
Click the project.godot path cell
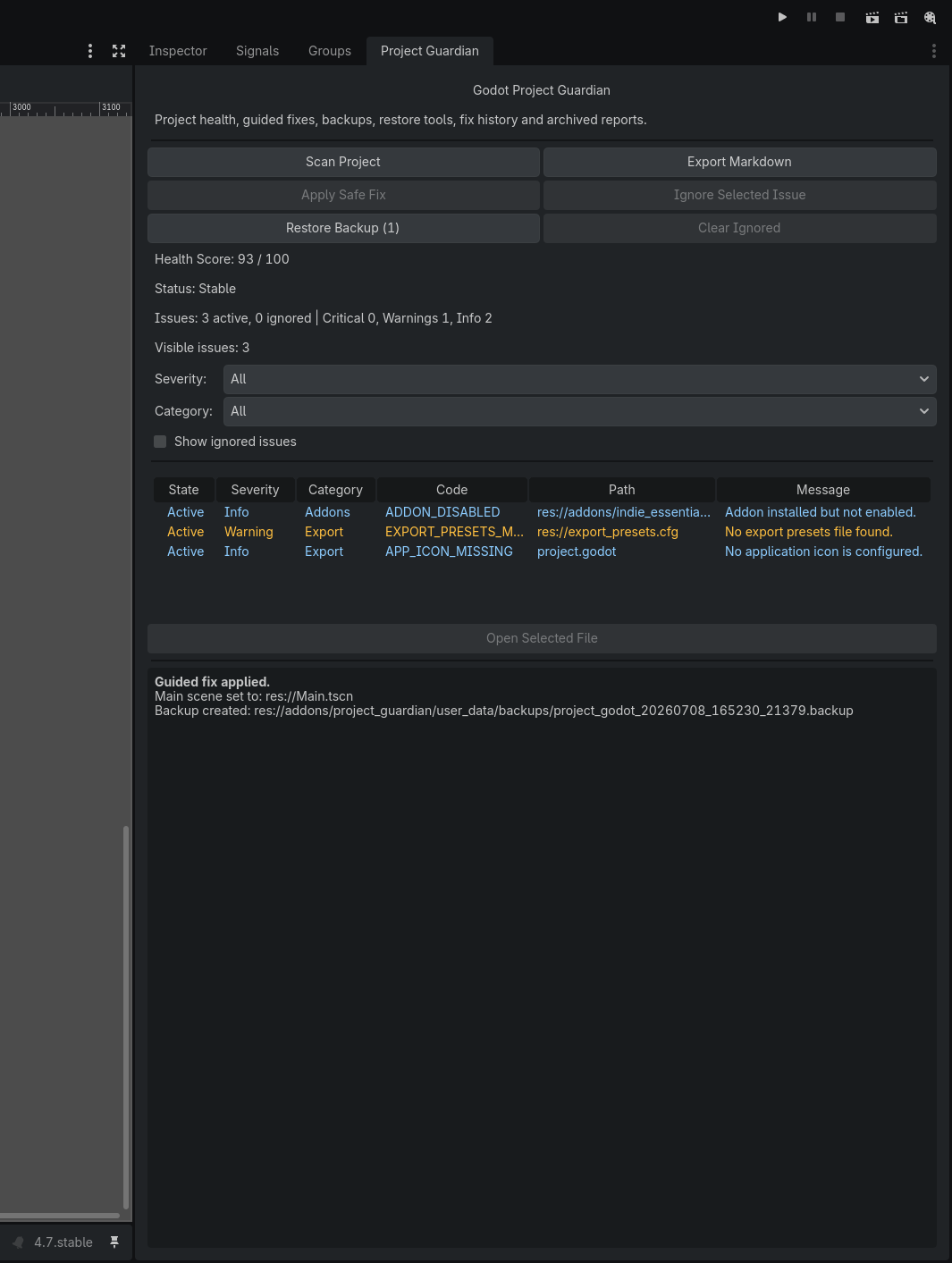click(577, 552)
